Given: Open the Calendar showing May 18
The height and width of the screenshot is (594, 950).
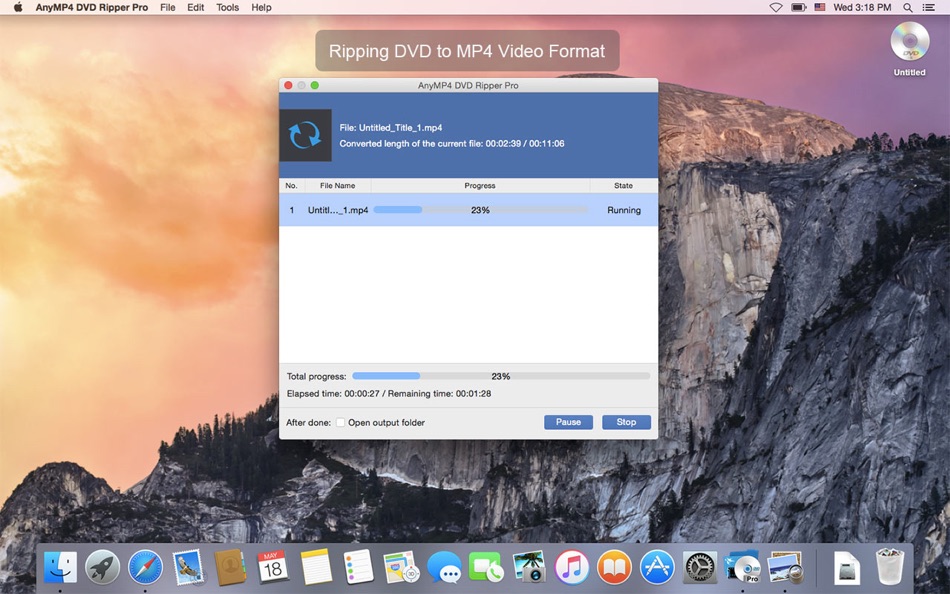Looking at the screenshot, I should 272,567.
